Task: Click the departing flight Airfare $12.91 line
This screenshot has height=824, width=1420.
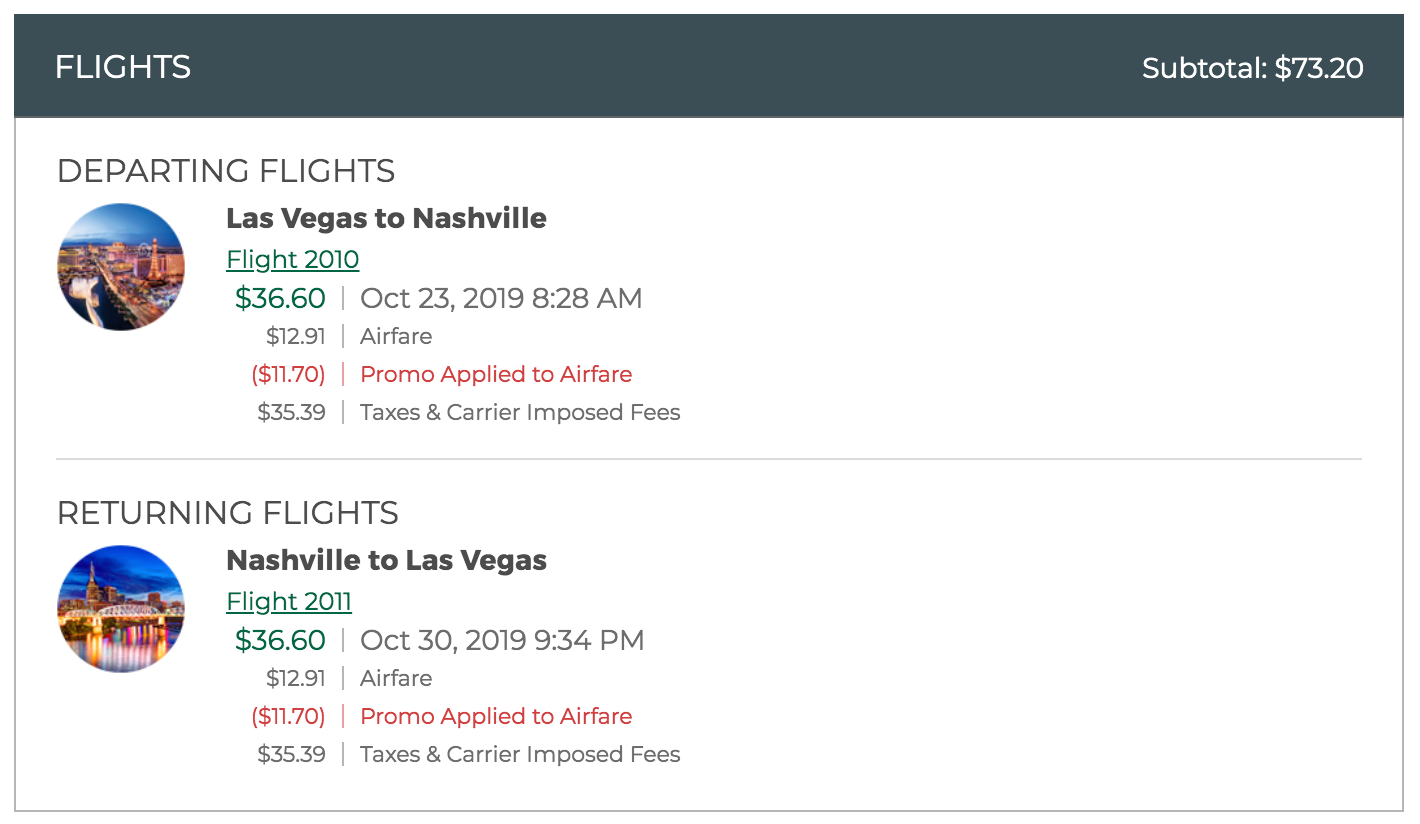Action: click(x=349, y=336)
